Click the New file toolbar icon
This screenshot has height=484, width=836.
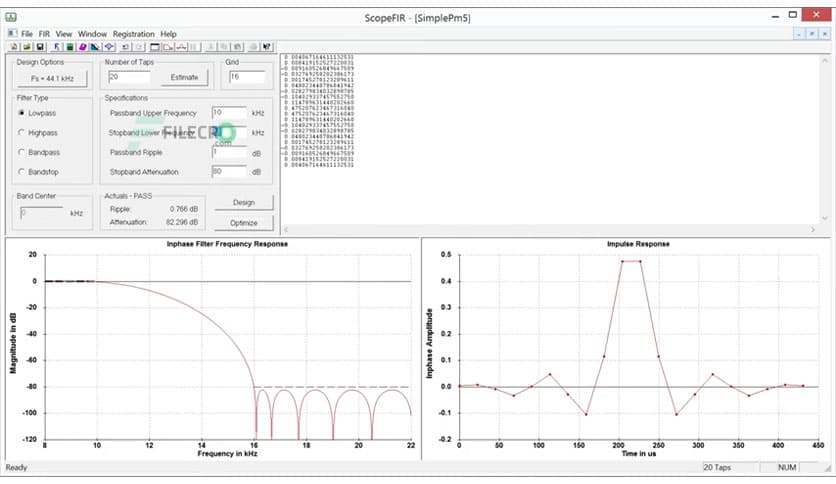point(13,46)
